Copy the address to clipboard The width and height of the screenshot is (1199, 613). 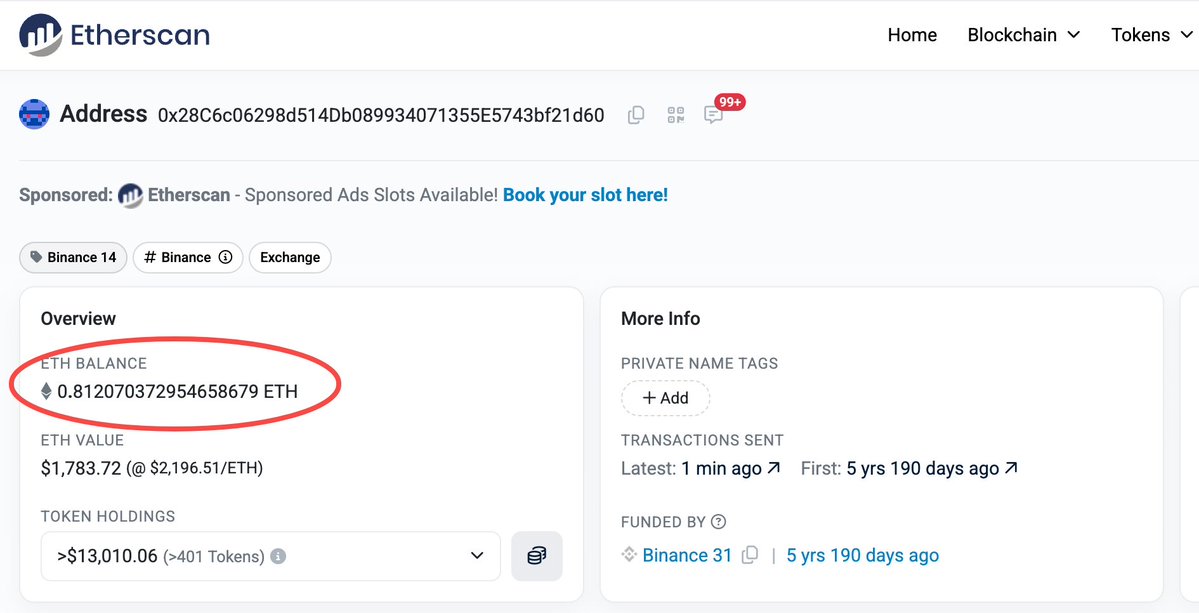click(635, 115)
